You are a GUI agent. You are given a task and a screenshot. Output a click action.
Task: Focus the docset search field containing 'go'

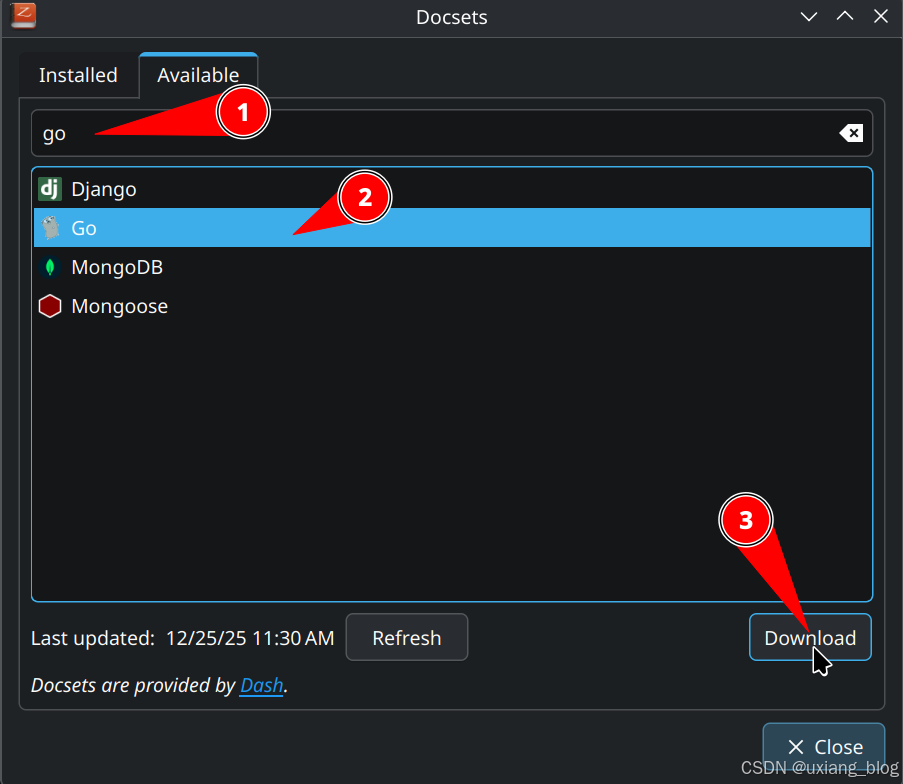452,133
